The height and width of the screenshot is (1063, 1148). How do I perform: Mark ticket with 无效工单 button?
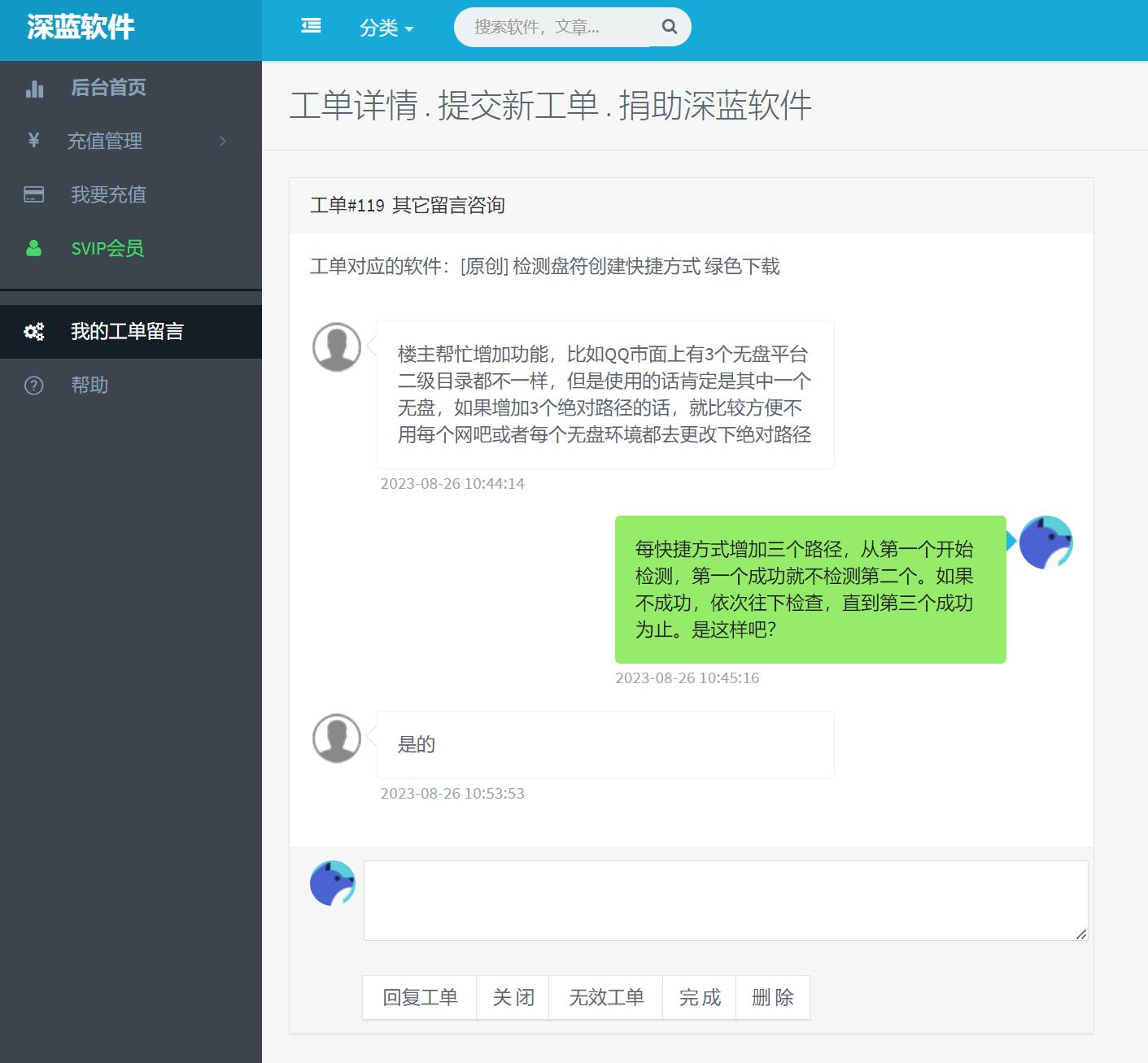606,998
